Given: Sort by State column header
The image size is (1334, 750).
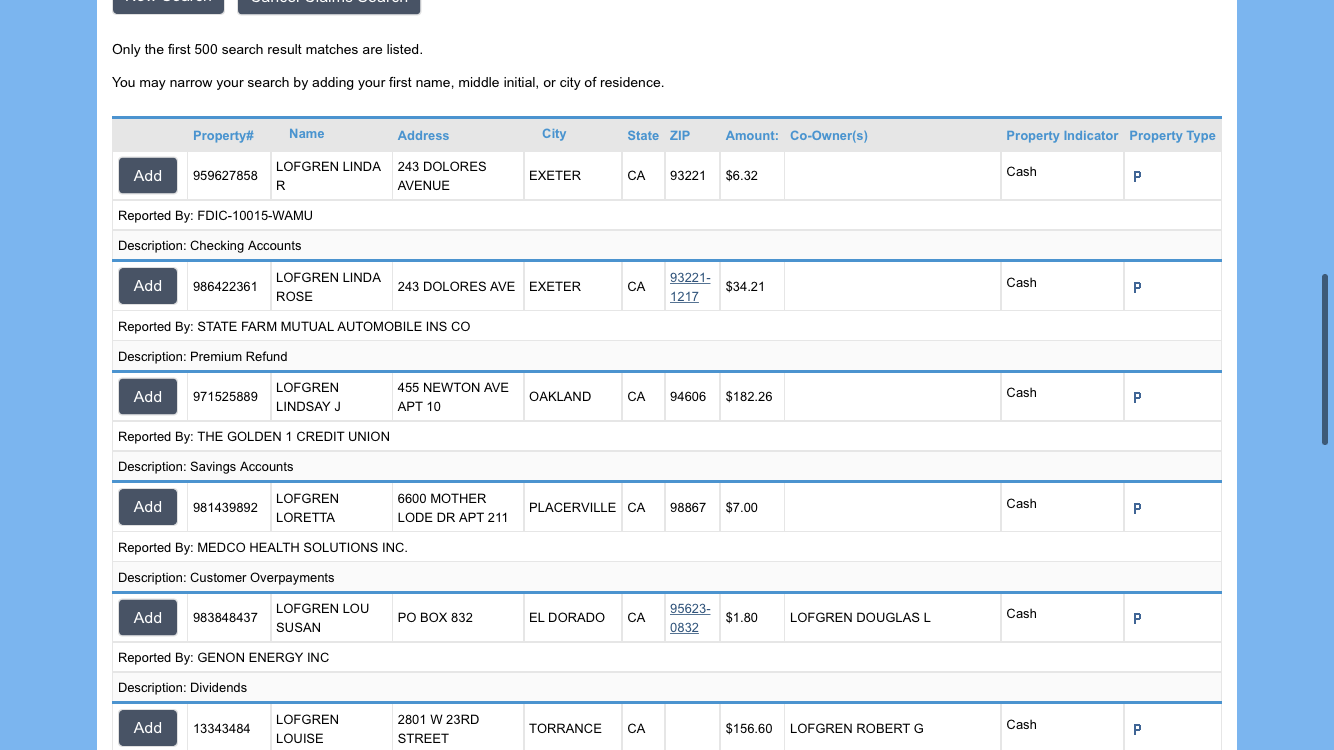Looking at the screenshot, I should coord(643,135).
